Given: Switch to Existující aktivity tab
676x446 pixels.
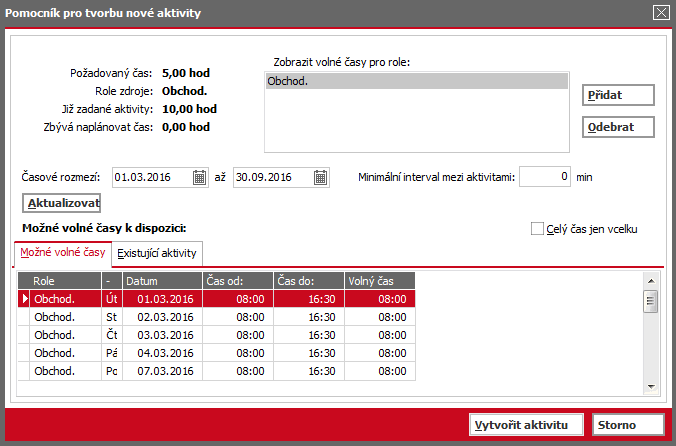Looking at the screenshot, I should tap(157, 253).
